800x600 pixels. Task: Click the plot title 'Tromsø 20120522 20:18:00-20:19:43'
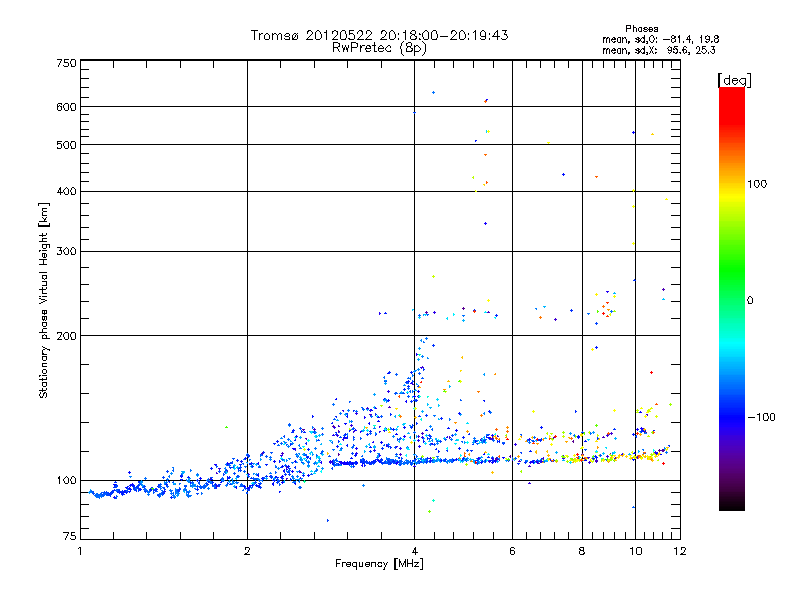[379, 35]
